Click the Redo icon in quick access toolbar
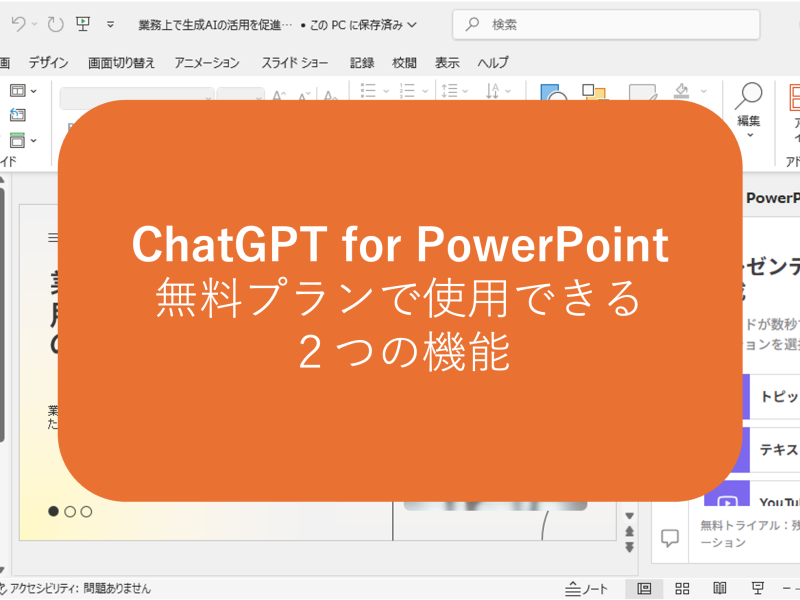Viewport: 800px width, 600px height. pyautogui.click(x=54, y=23)
